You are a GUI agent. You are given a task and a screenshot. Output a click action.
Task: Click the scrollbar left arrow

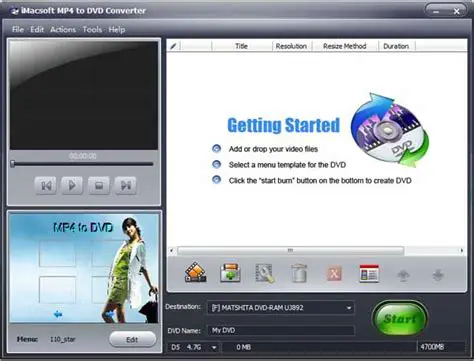[172, 250]
